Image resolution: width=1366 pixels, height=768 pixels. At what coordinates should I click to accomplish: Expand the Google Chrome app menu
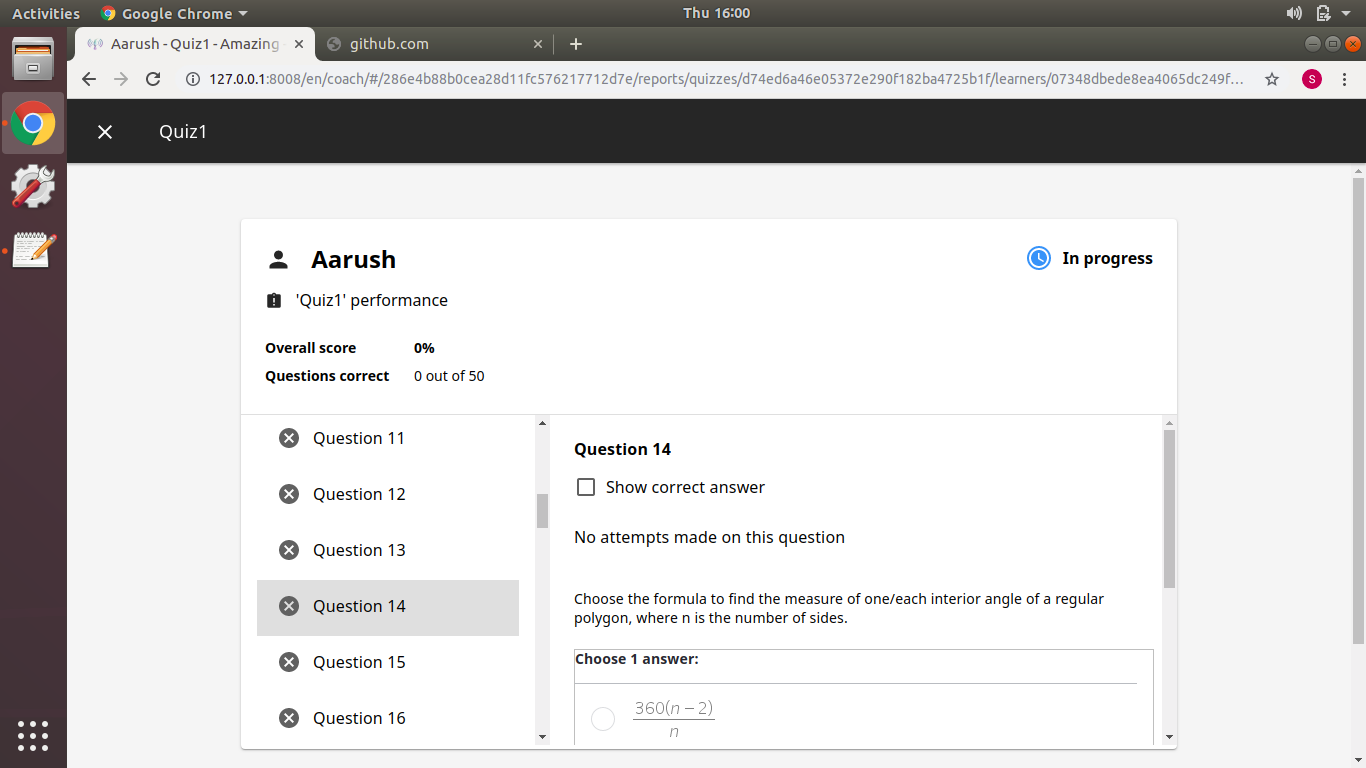pyautogui.click(x=175, y=13)
